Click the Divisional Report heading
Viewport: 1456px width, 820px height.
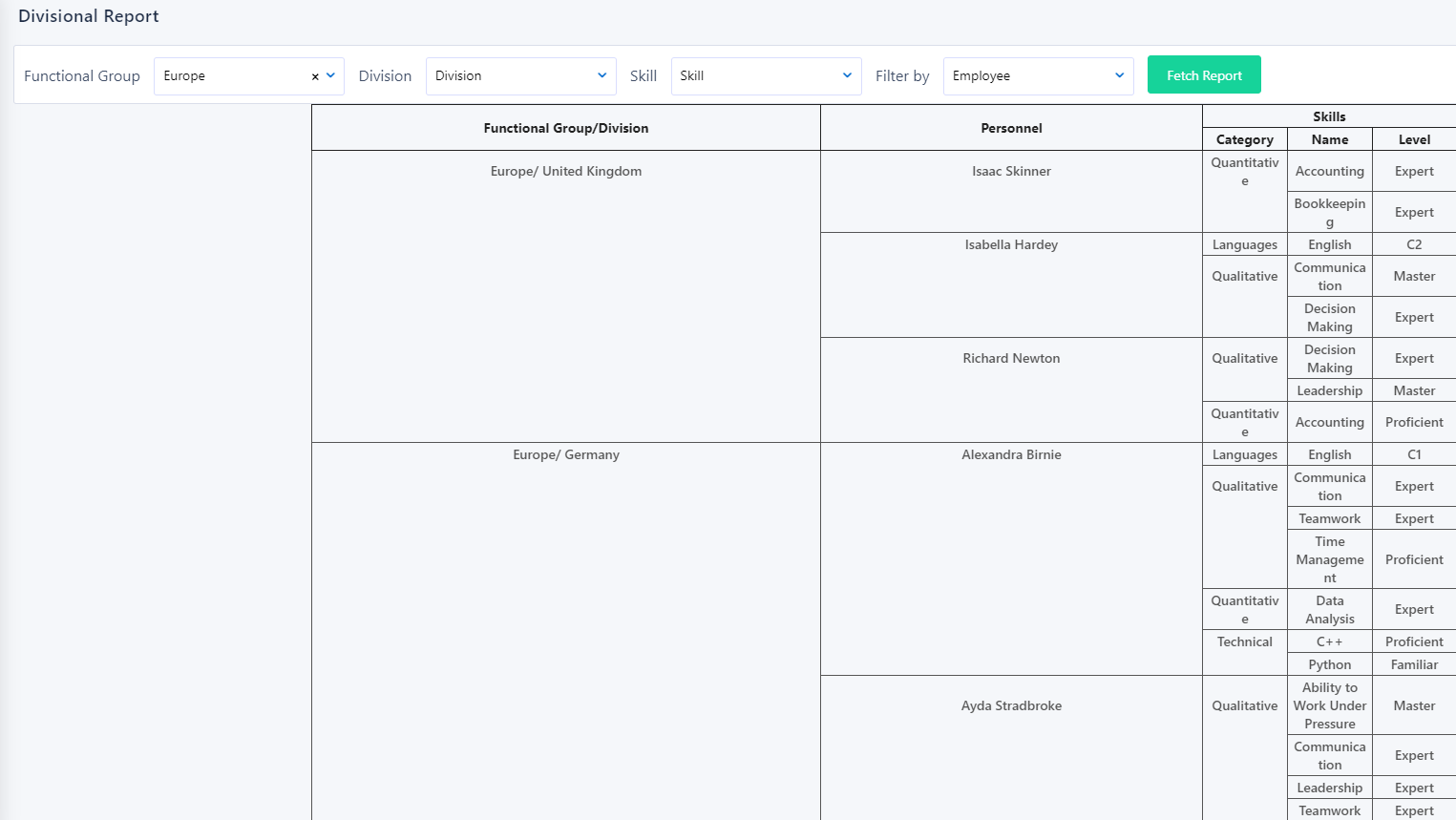(x=88, y=15)
